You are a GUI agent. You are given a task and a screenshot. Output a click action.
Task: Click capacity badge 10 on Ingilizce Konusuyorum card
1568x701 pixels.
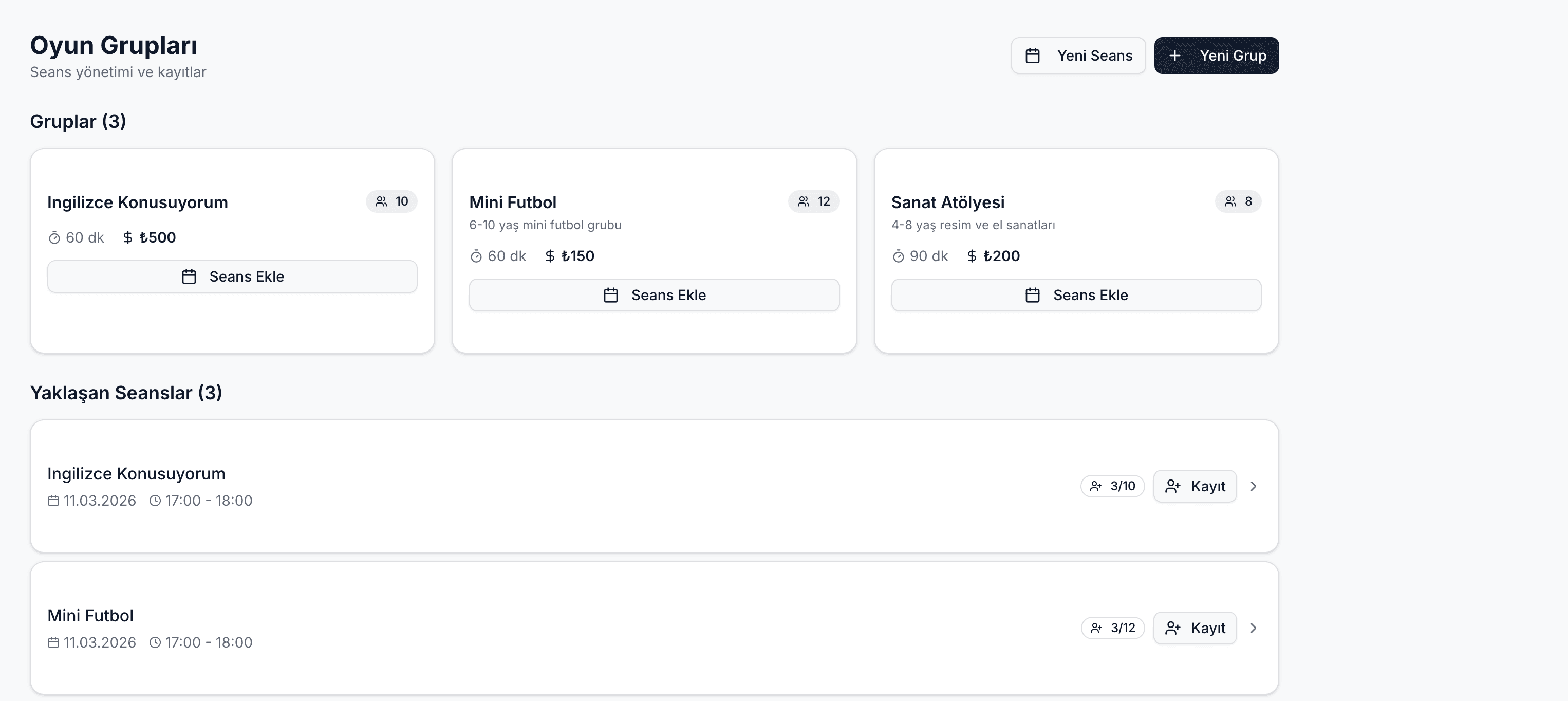pyautogui.click(x=391, y=201)
